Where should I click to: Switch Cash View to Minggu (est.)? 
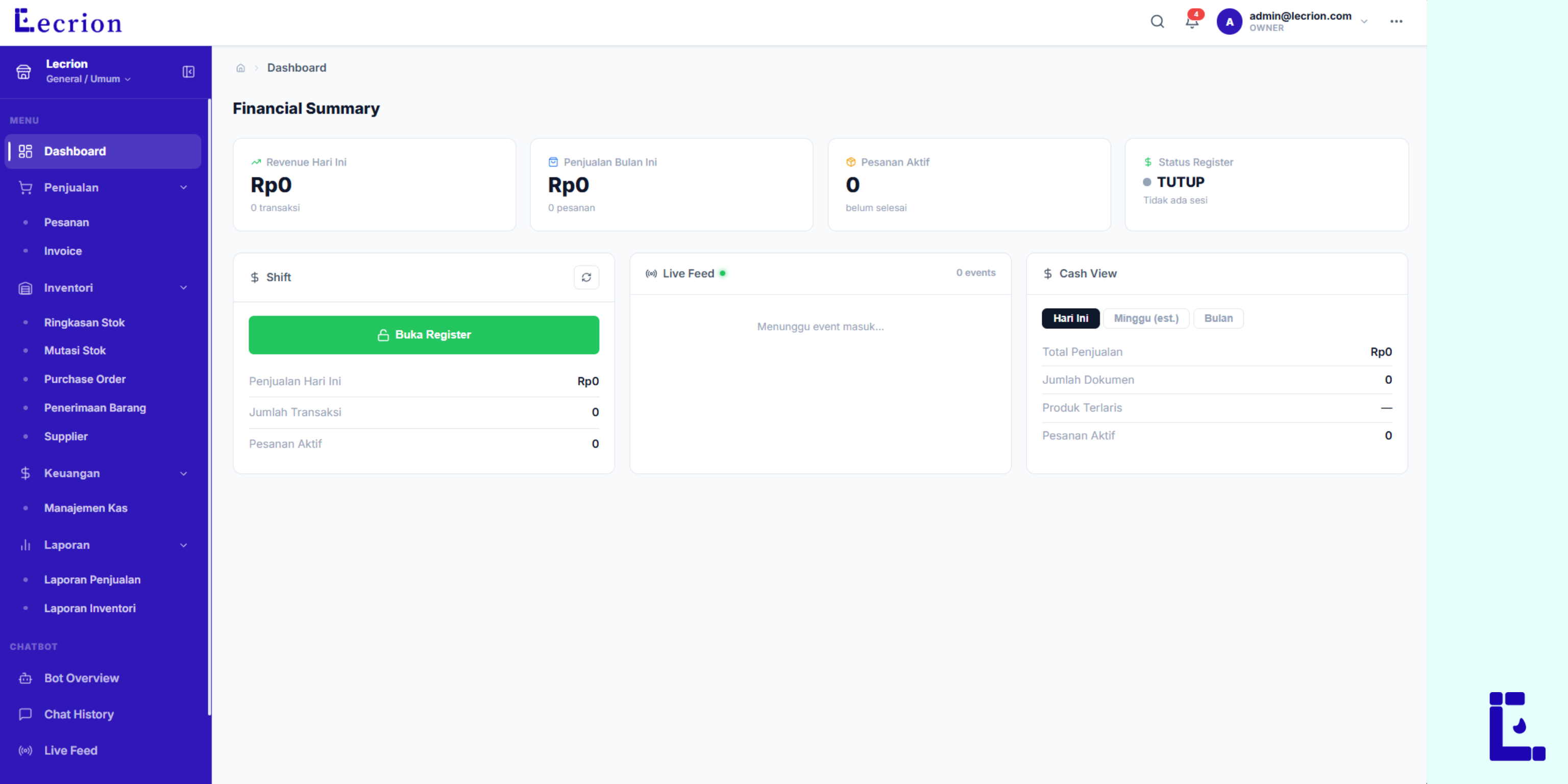[x=1145, y=318]
